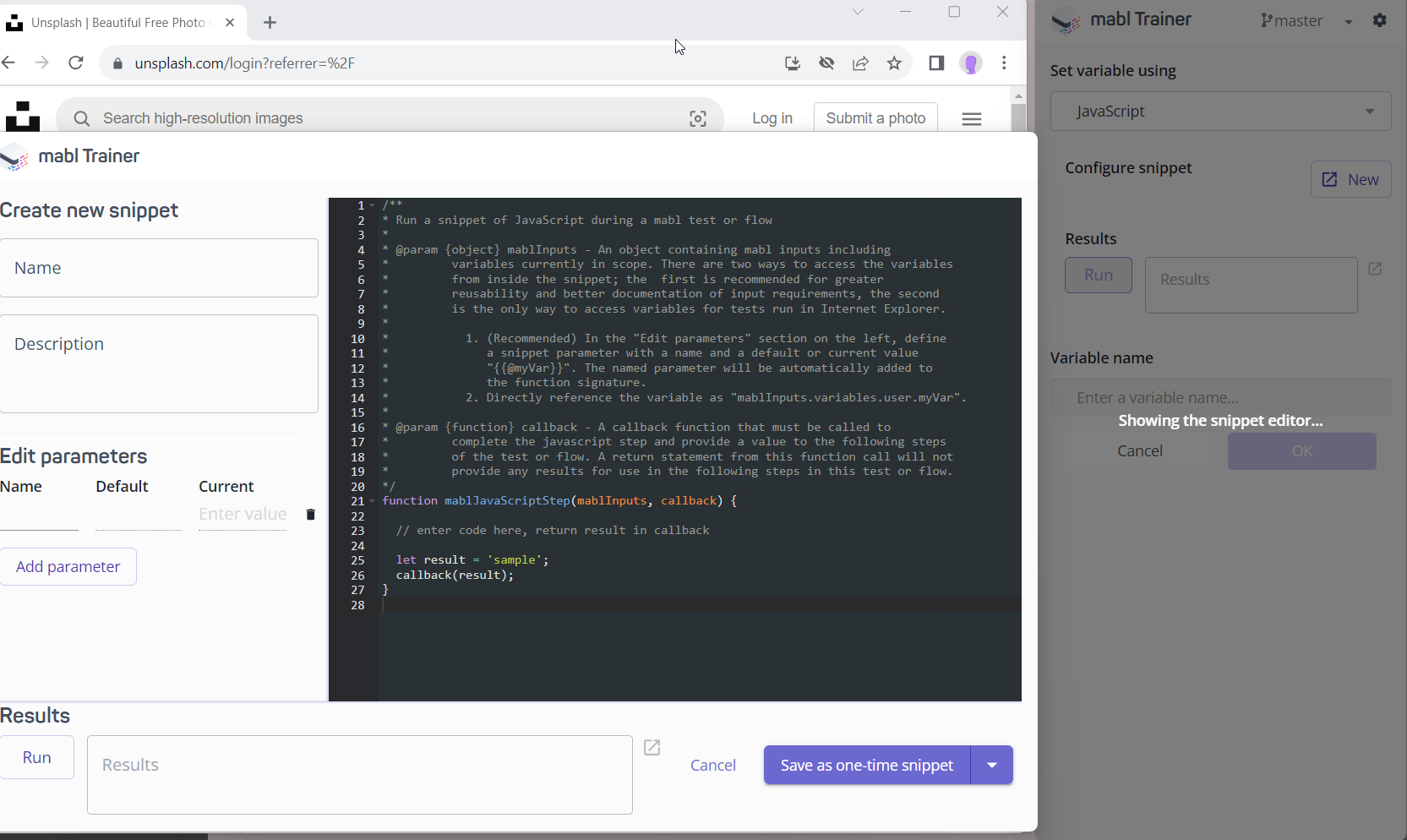Run the JavaScript snippet
1407x840 pixels.
click(37, 757)
